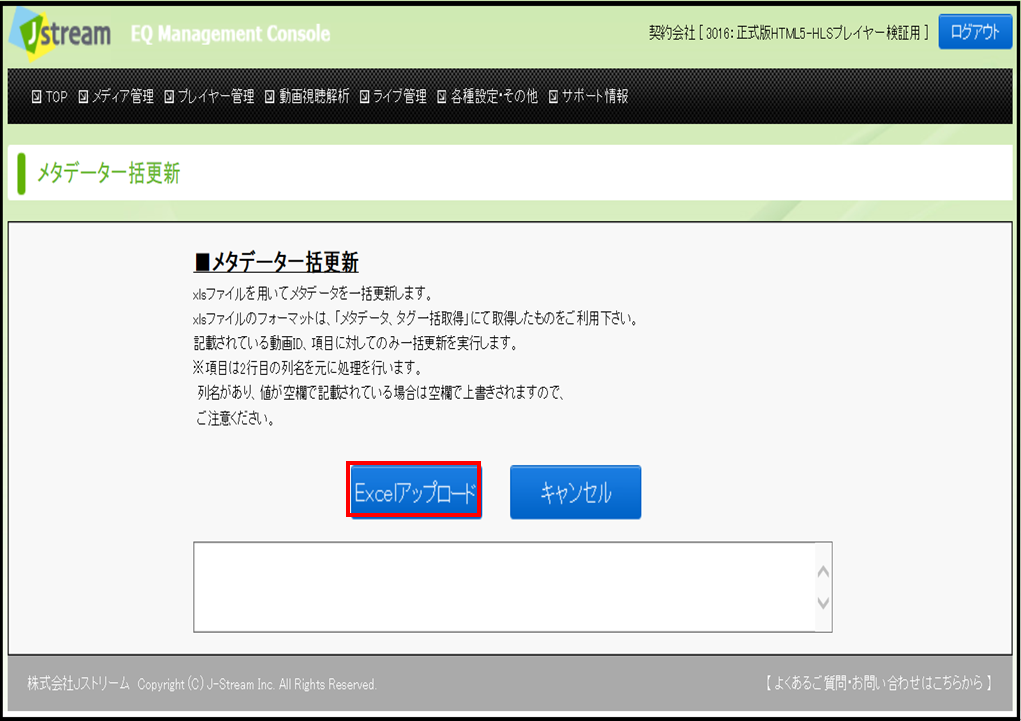1021x721 pixels.
Task: Click the small icon beside TOP
Action: tap(37, 97)
